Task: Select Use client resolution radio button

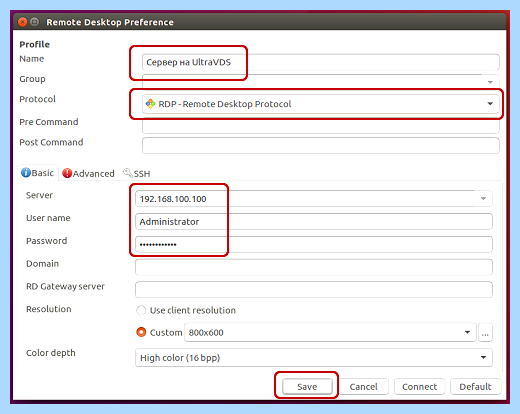Action: point(141,310)
